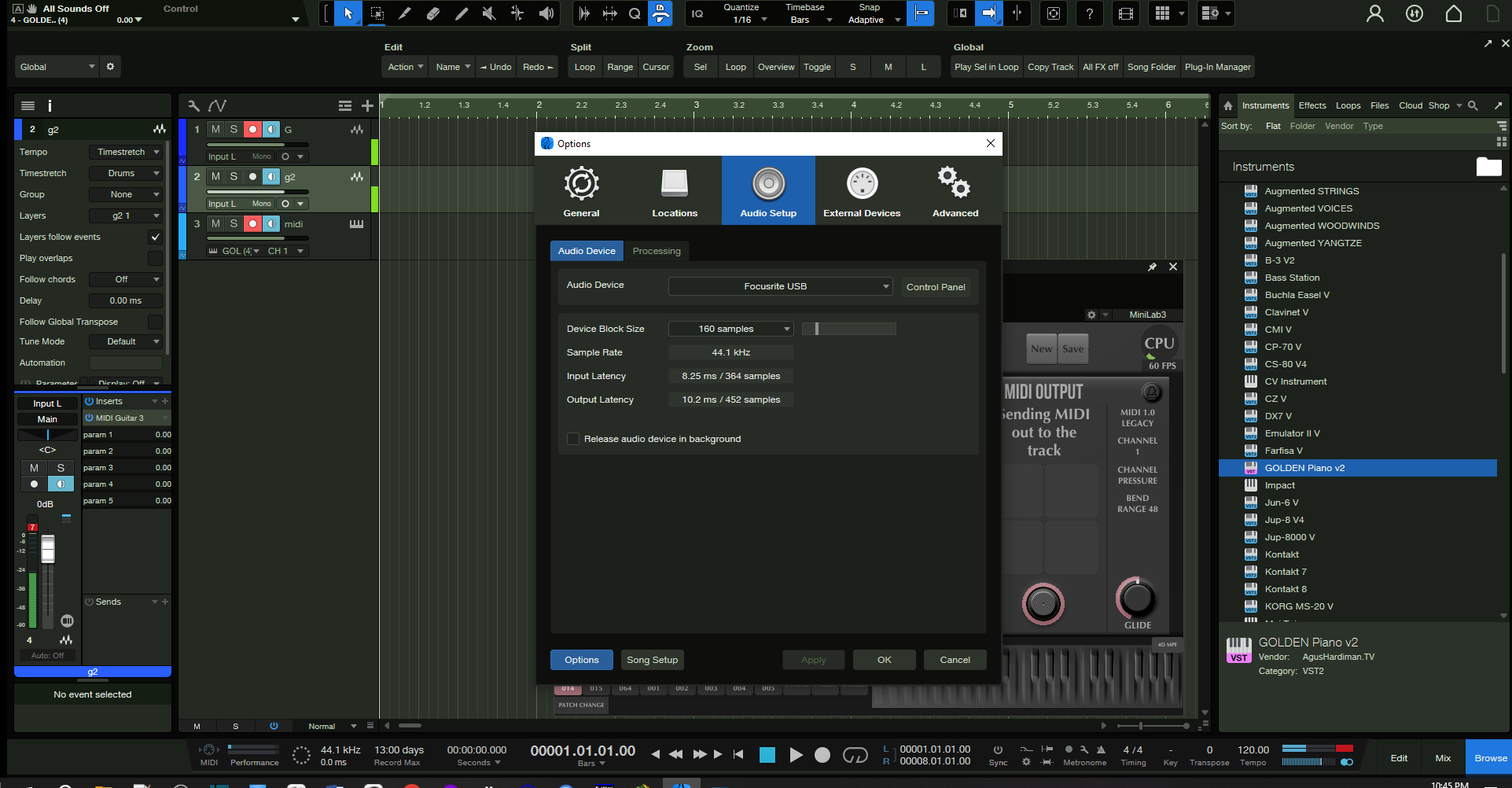Select the Listen speaker tool

point(546,13)
